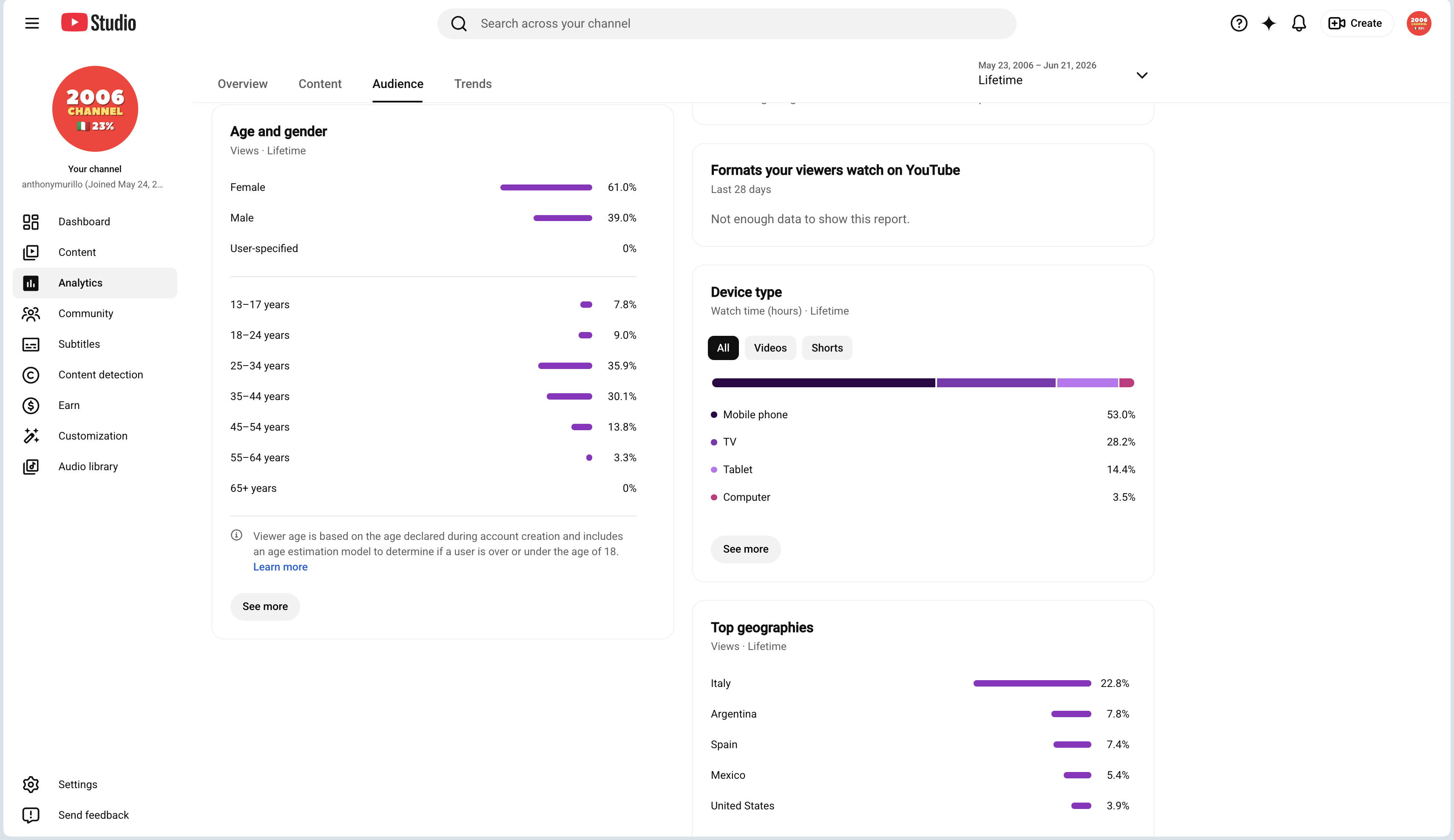This screenshot has width=1454, height=840.
Task: Click the Dashboard sidebar icon
Action: (x=31, y=221)
